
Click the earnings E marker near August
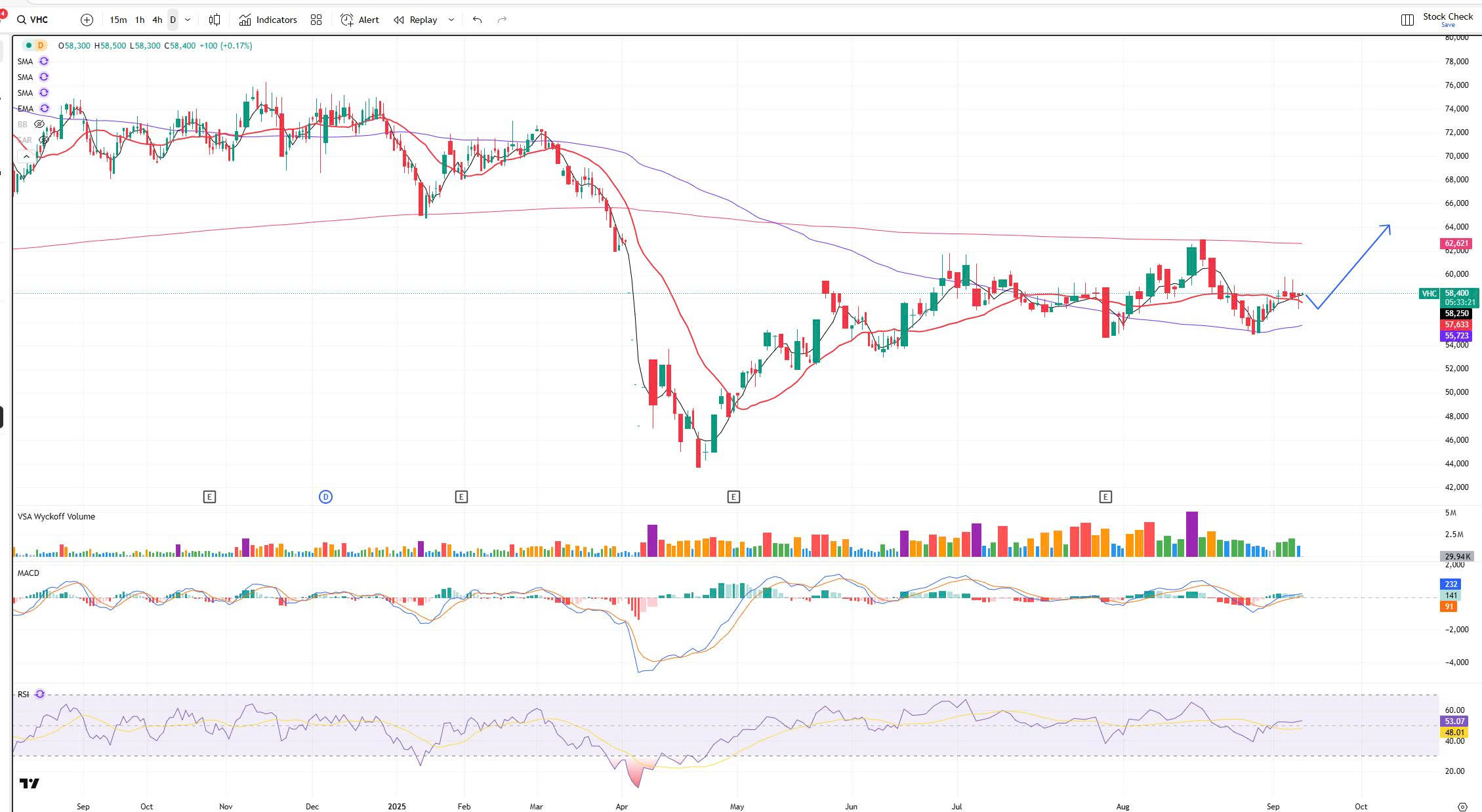pos(1105,497)
